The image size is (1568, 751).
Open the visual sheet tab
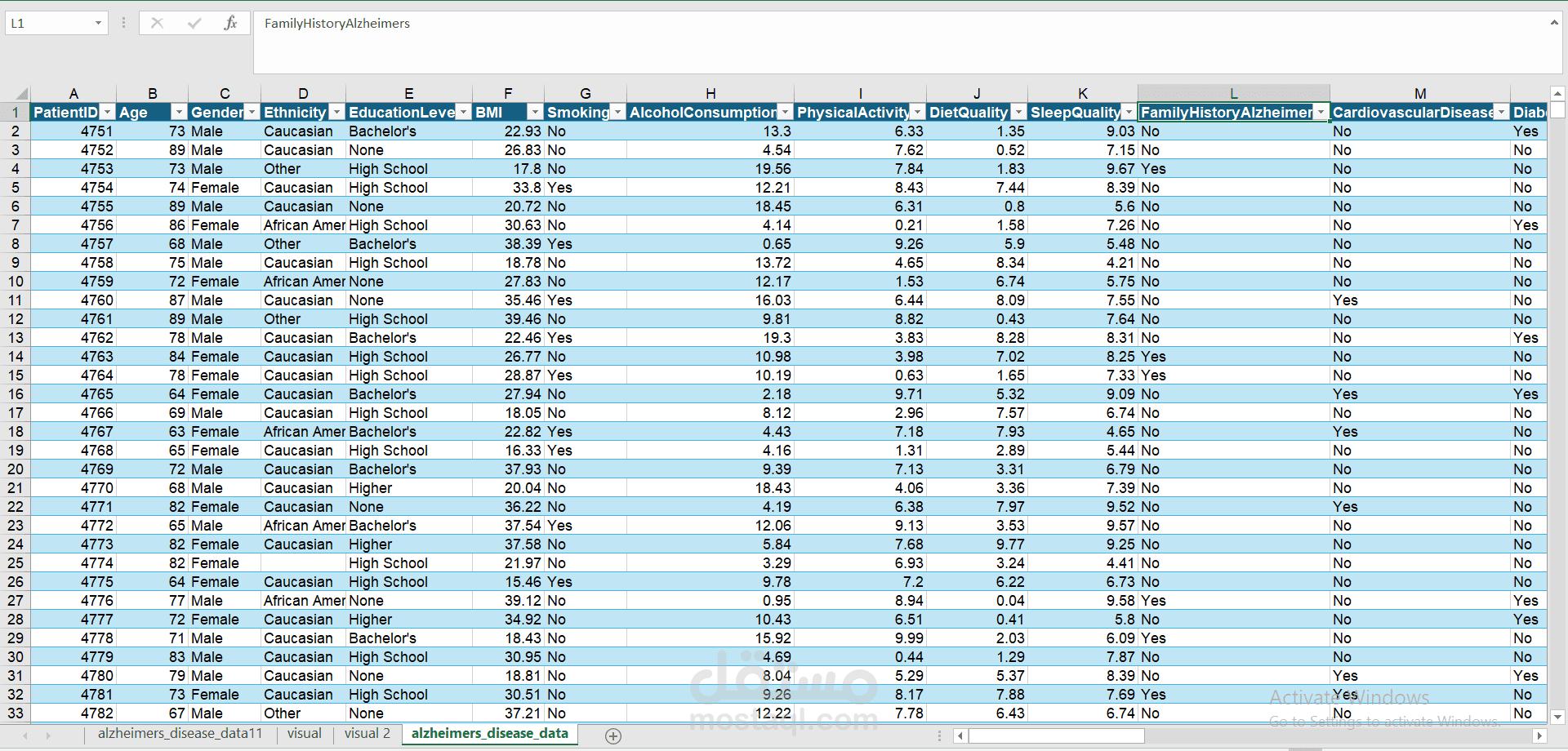(304, 733)
